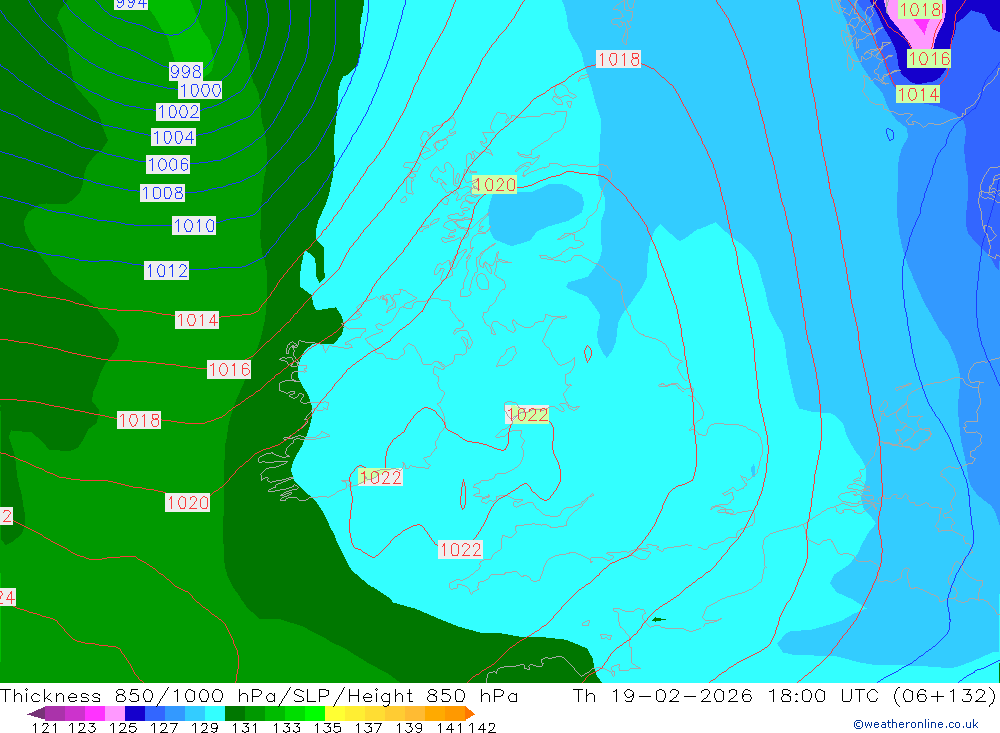Click the red 1020 label with white background
This screenshot has height=733, width=1000.
point(188,503)
